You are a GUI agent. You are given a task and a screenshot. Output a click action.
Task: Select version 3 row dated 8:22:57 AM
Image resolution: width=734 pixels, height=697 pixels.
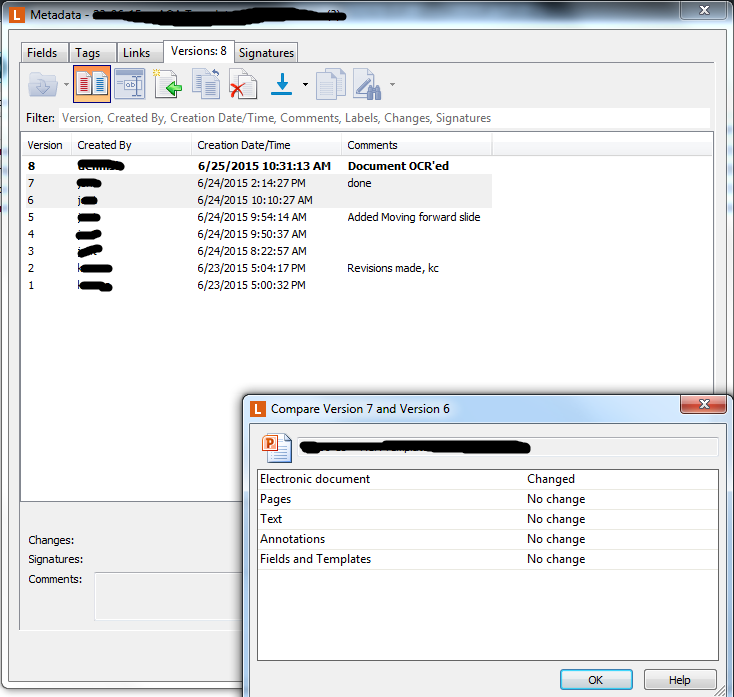coord(258,251)
